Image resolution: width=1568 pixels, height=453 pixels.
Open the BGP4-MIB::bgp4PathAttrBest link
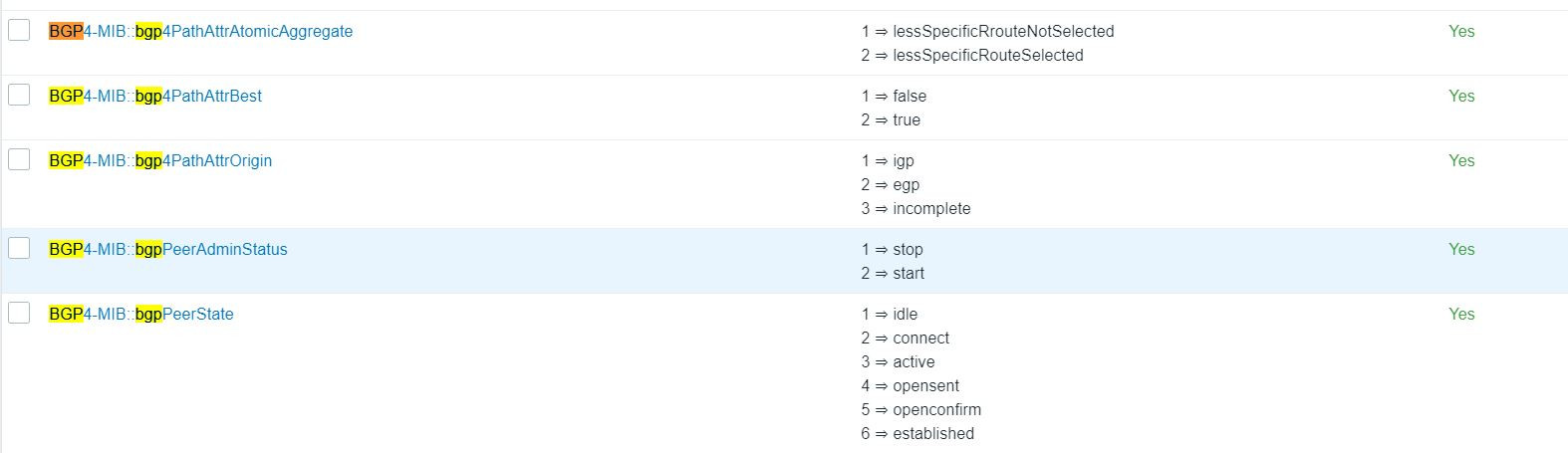pyautogui.click(x=155, y=96)
